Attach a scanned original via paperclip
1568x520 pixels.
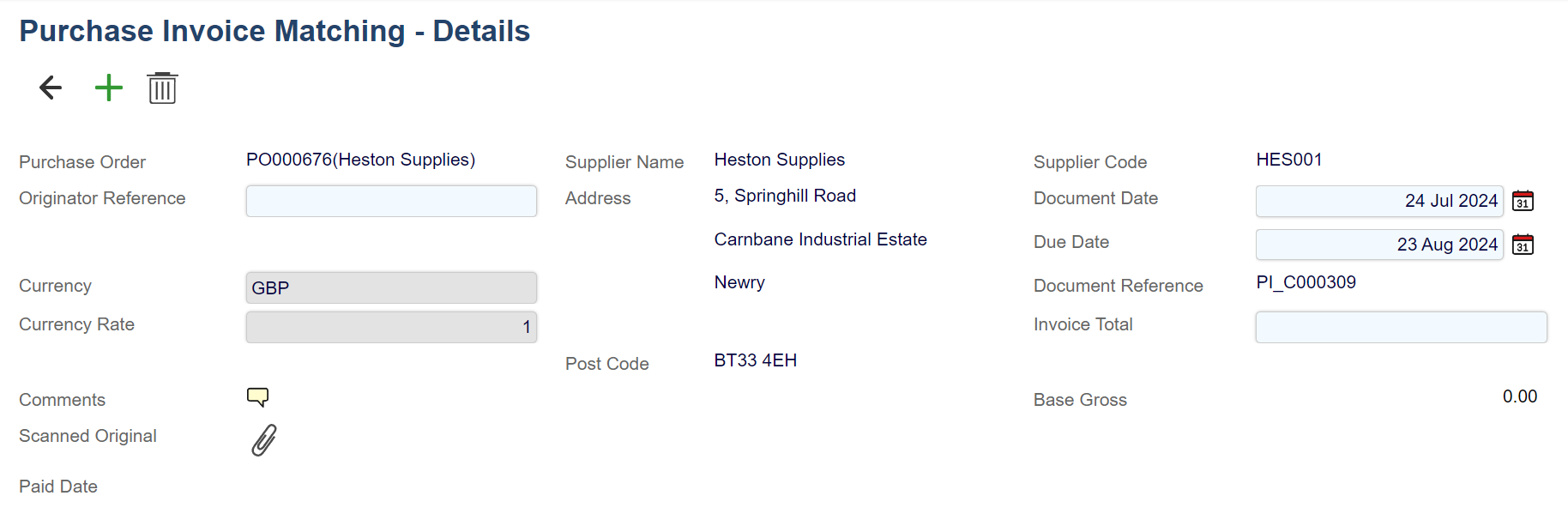click(x=264, y=440)
